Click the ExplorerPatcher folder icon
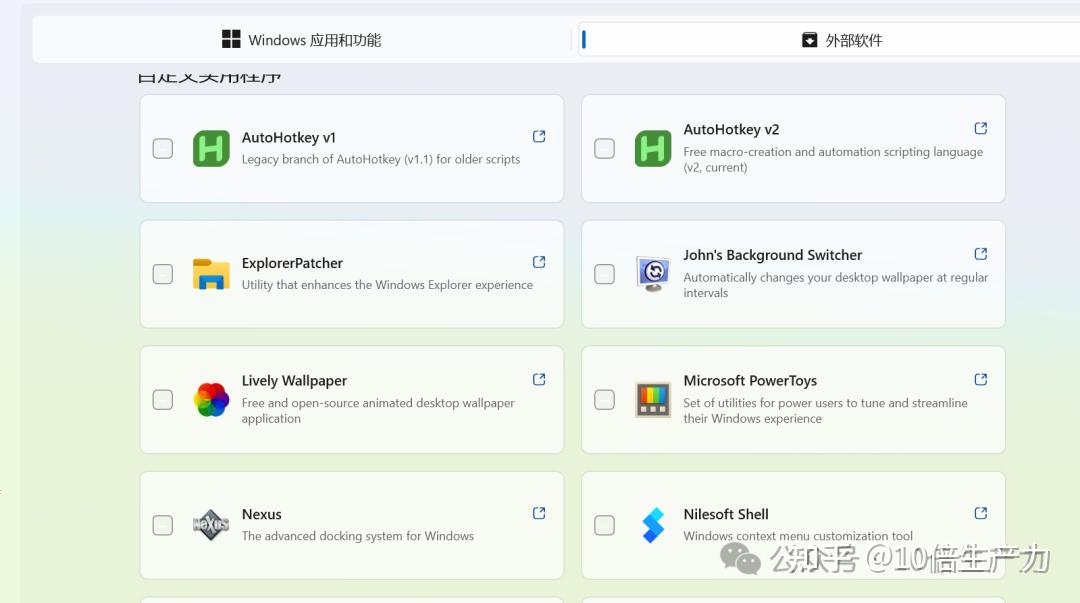The image size is (1080, 603). [211, 274]
